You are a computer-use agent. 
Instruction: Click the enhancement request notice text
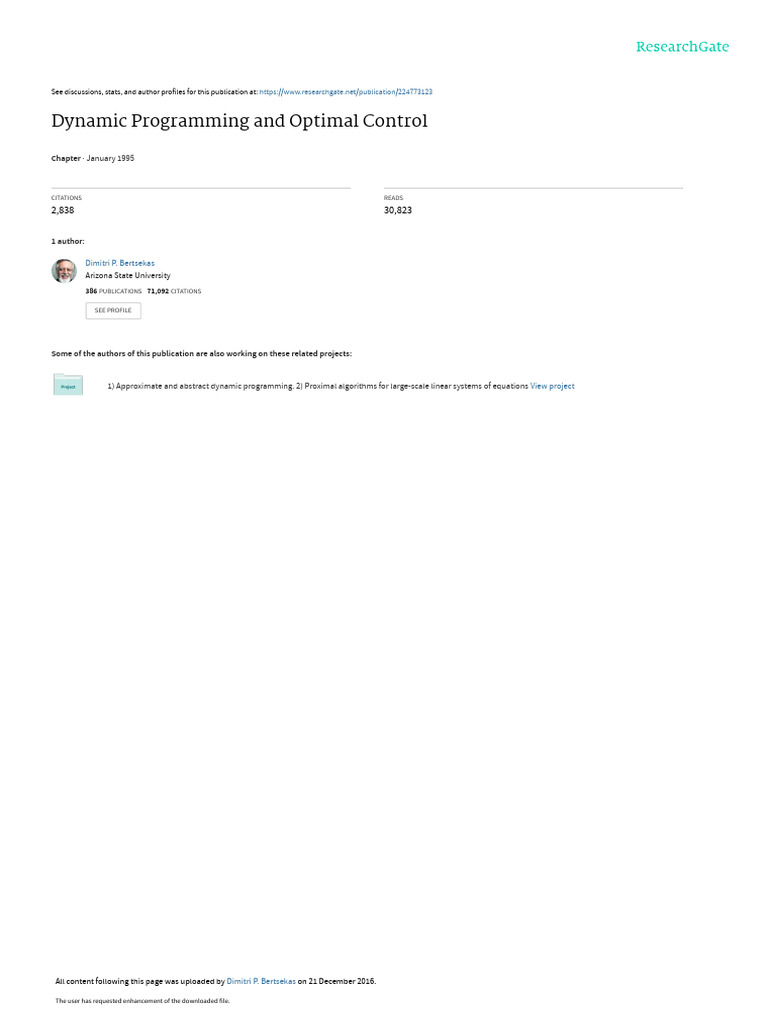tap(142, 1000)
